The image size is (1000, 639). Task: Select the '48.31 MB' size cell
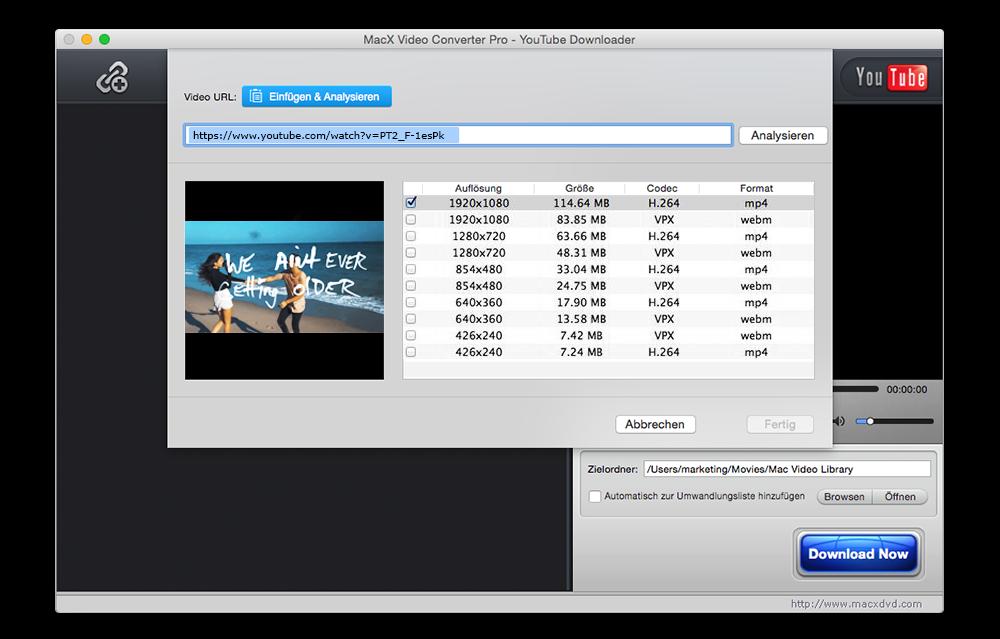coord(581,253)
